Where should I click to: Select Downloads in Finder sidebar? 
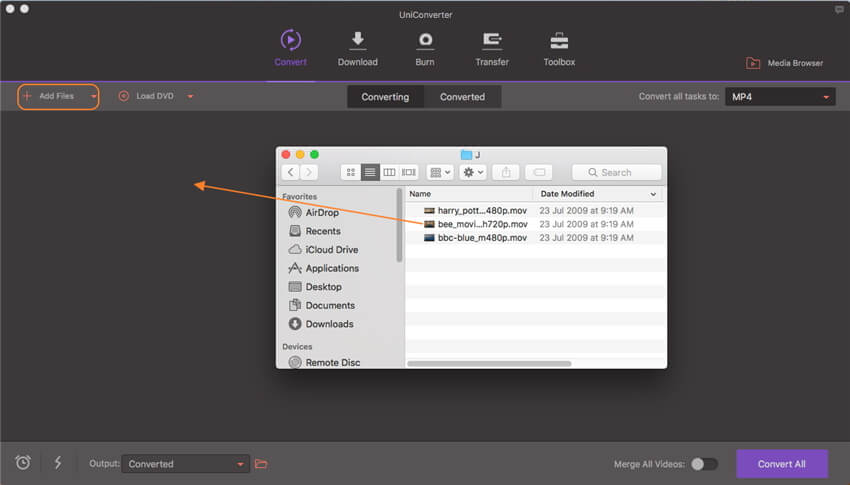tap(321, 324)
